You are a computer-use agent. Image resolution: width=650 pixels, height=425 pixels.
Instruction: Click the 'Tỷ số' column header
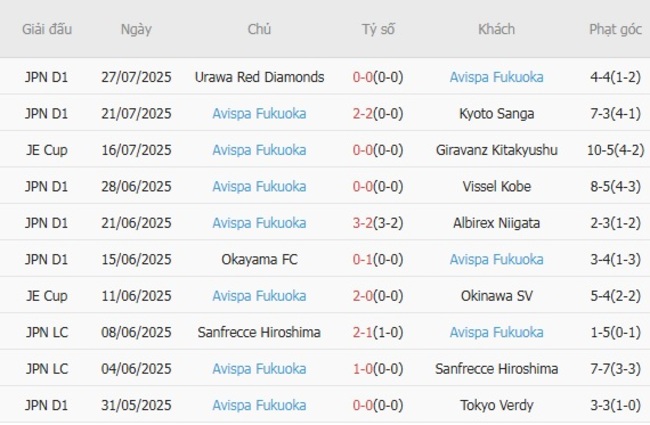click(378, 29)
